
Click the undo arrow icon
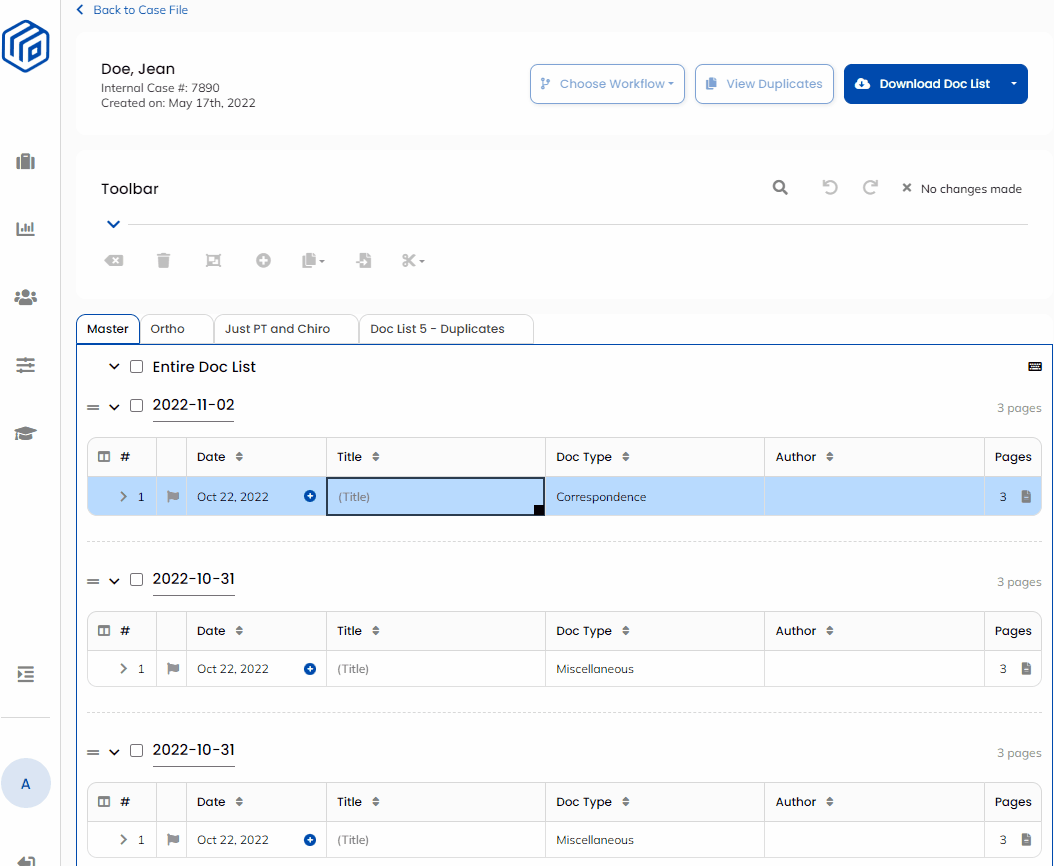coord(829,188)
